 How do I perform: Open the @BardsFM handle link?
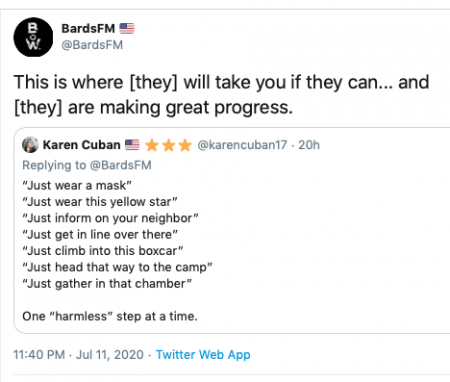[92, 45]
